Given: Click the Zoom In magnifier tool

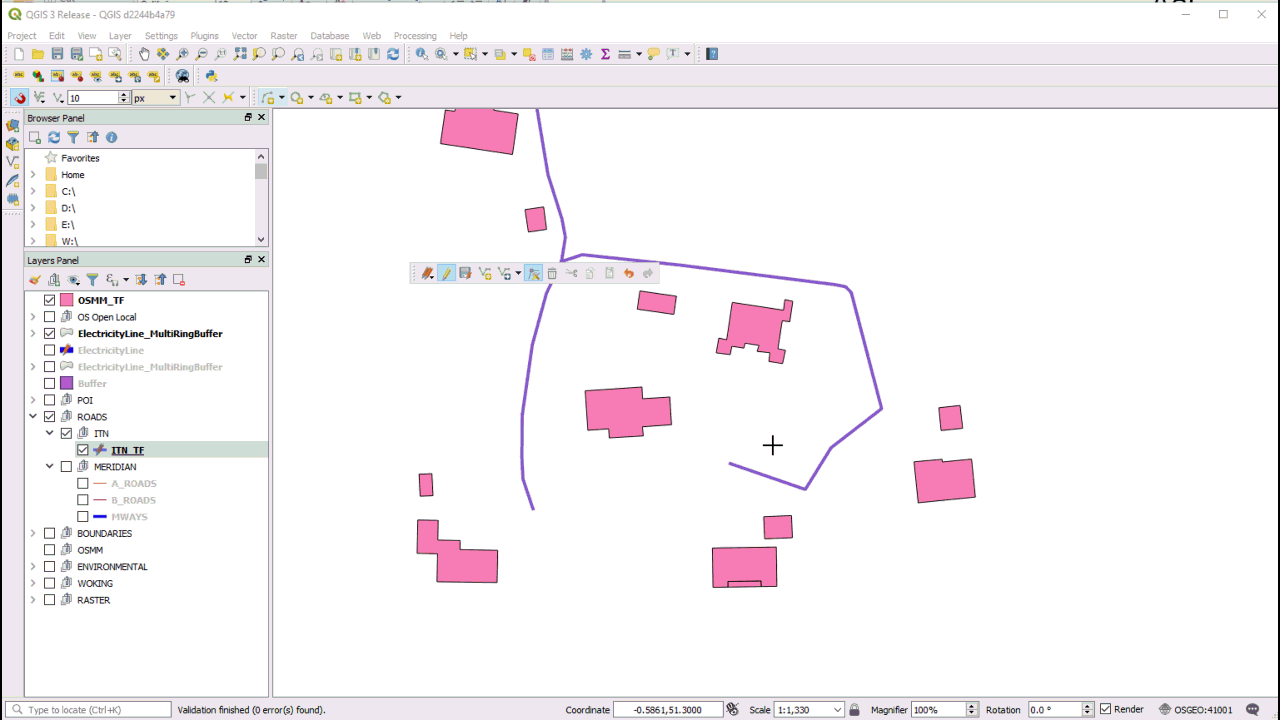Looking at the screenshot, I should pos(182,54).
